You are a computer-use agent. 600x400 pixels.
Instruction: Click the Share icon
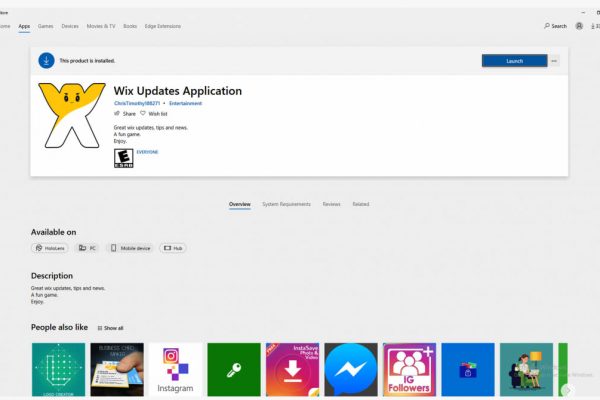pyautogui.click(x=117, y=113)
